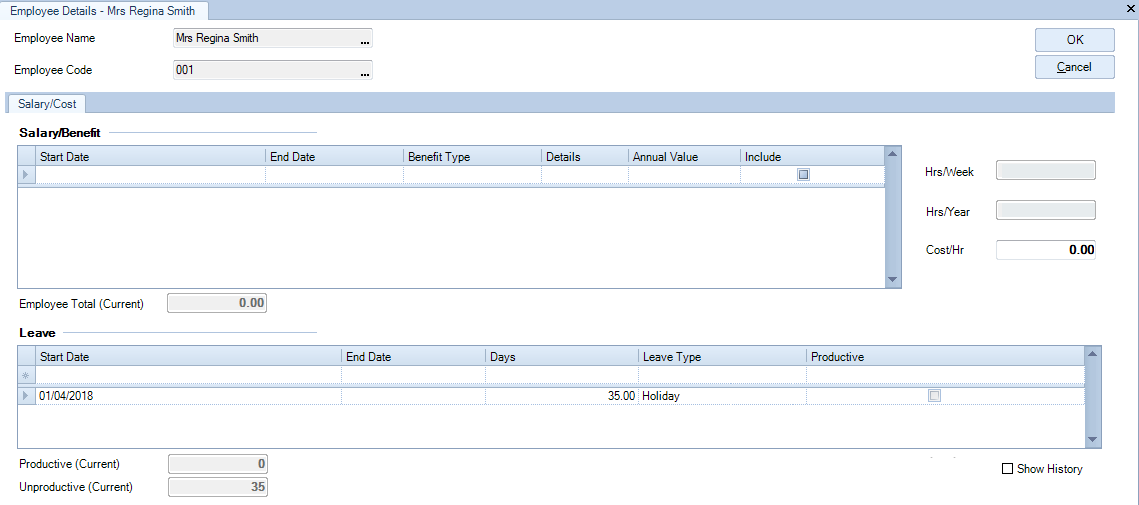Viewport: 1139px width, 505px height.
Task: Sort by End Date in Salary/Benefit grid
Action: pos(334,157)
